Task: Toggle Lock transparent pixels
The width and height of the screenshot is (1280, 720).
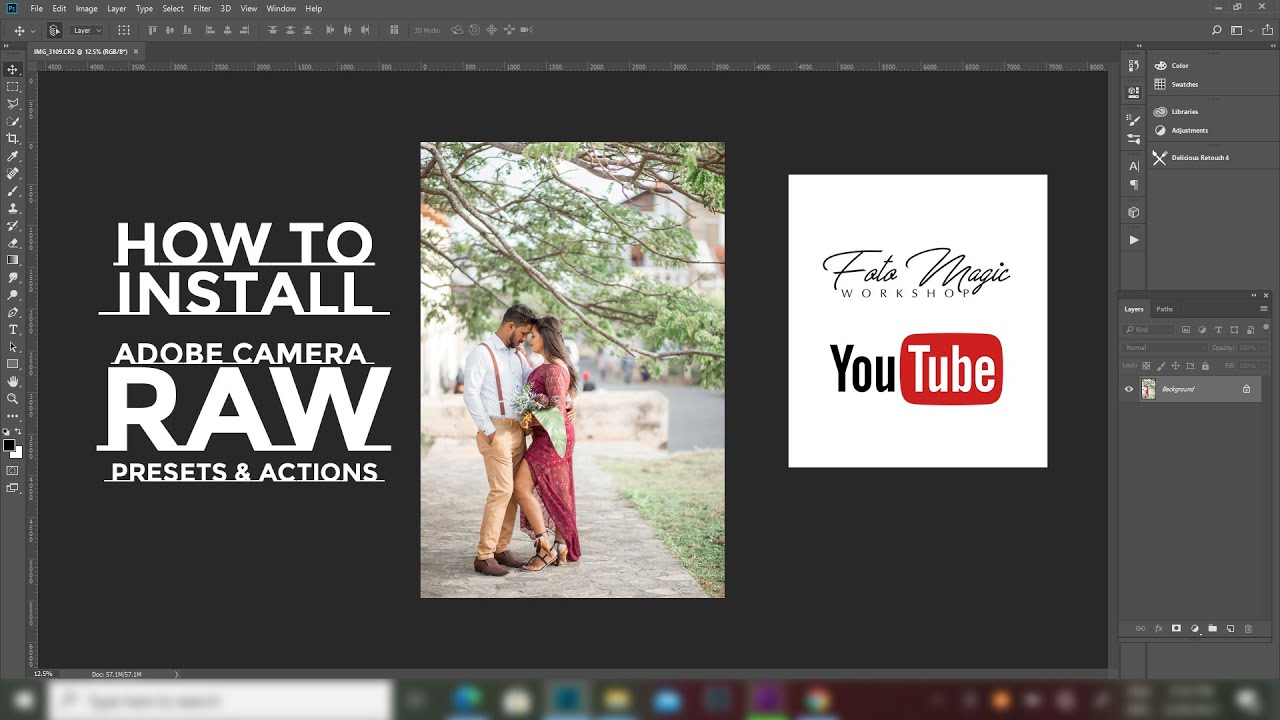Action: 1146,366
